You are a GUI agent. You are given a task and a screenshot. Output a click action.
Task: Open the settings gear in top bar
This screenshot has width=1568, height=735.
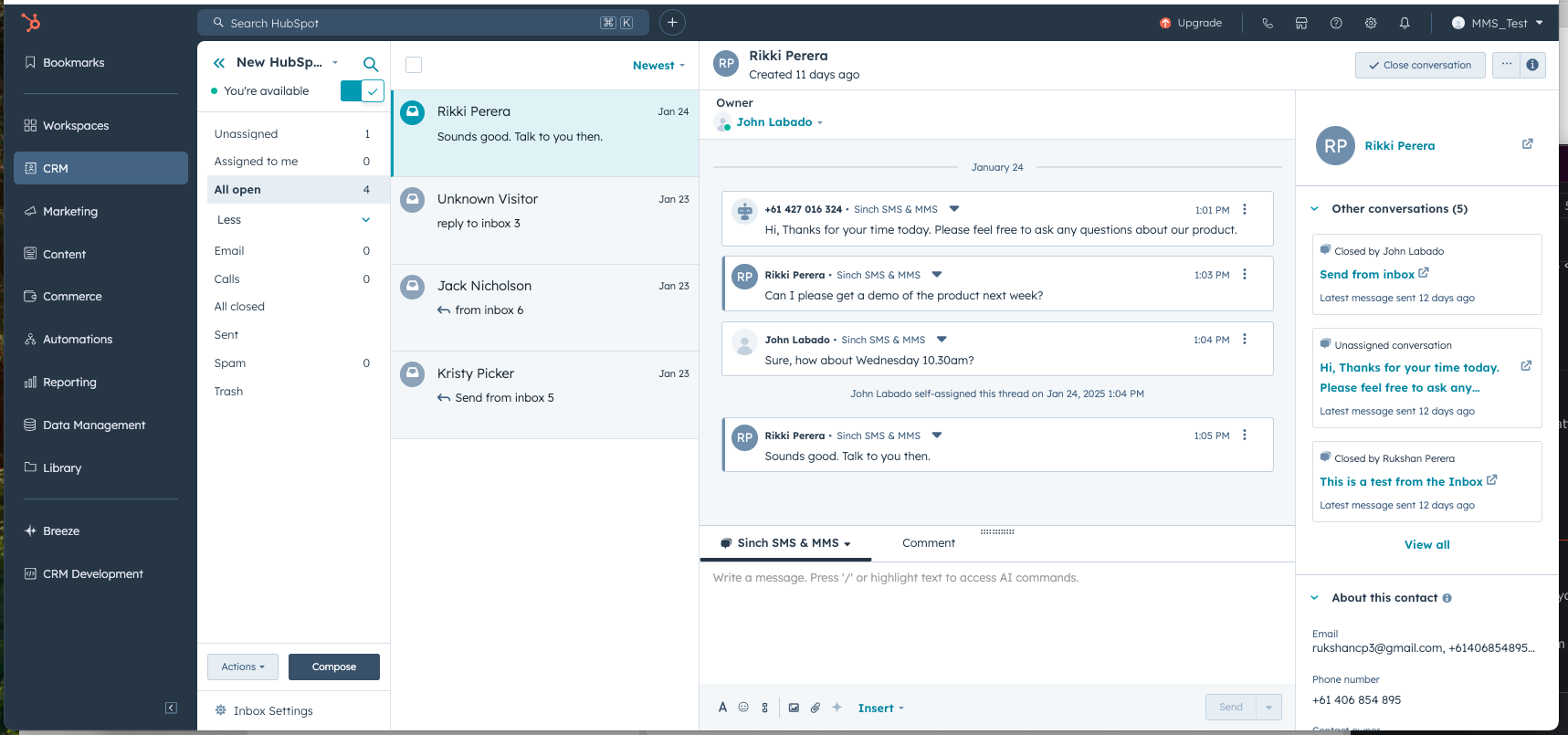(1371, 24)
